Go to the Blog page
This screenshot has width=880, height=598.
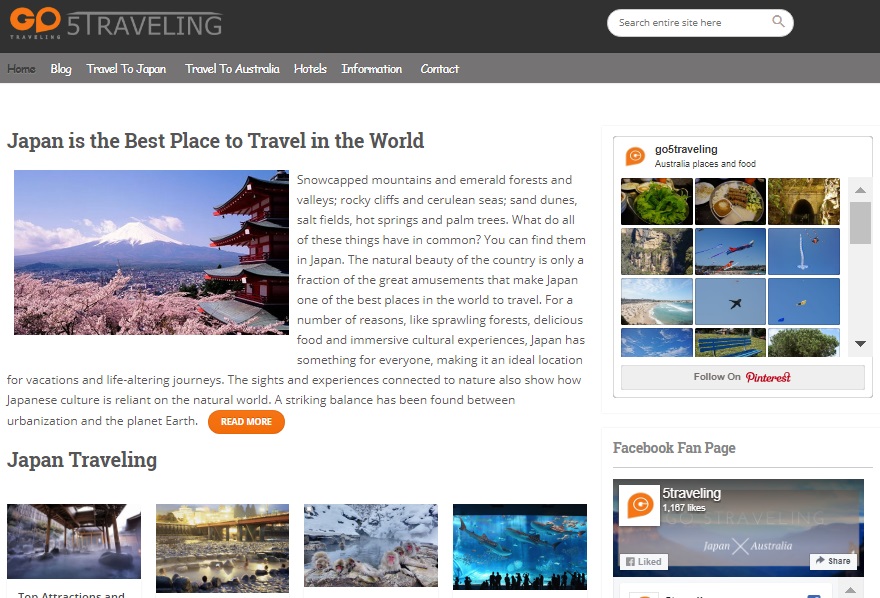[61, 68]
